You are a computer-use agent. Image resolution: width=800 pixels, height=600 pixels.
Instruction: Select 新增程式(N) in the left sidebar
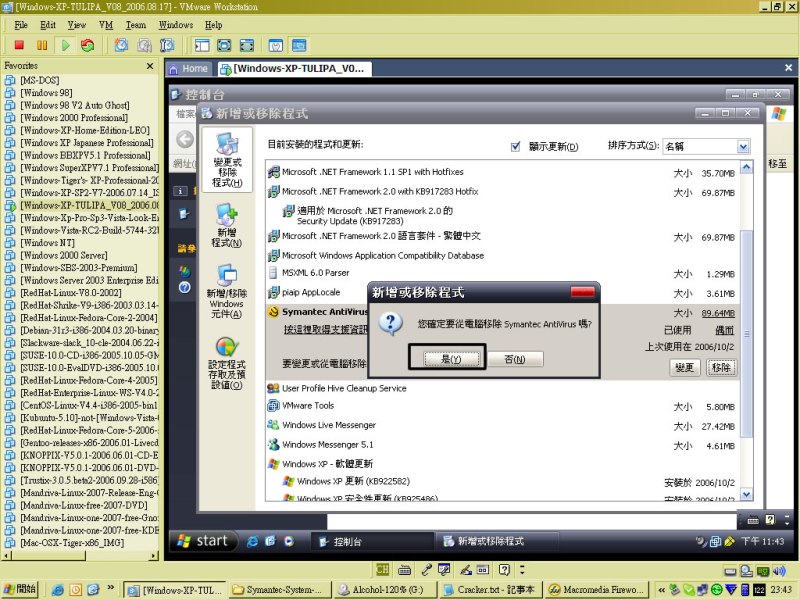(227, 225)
